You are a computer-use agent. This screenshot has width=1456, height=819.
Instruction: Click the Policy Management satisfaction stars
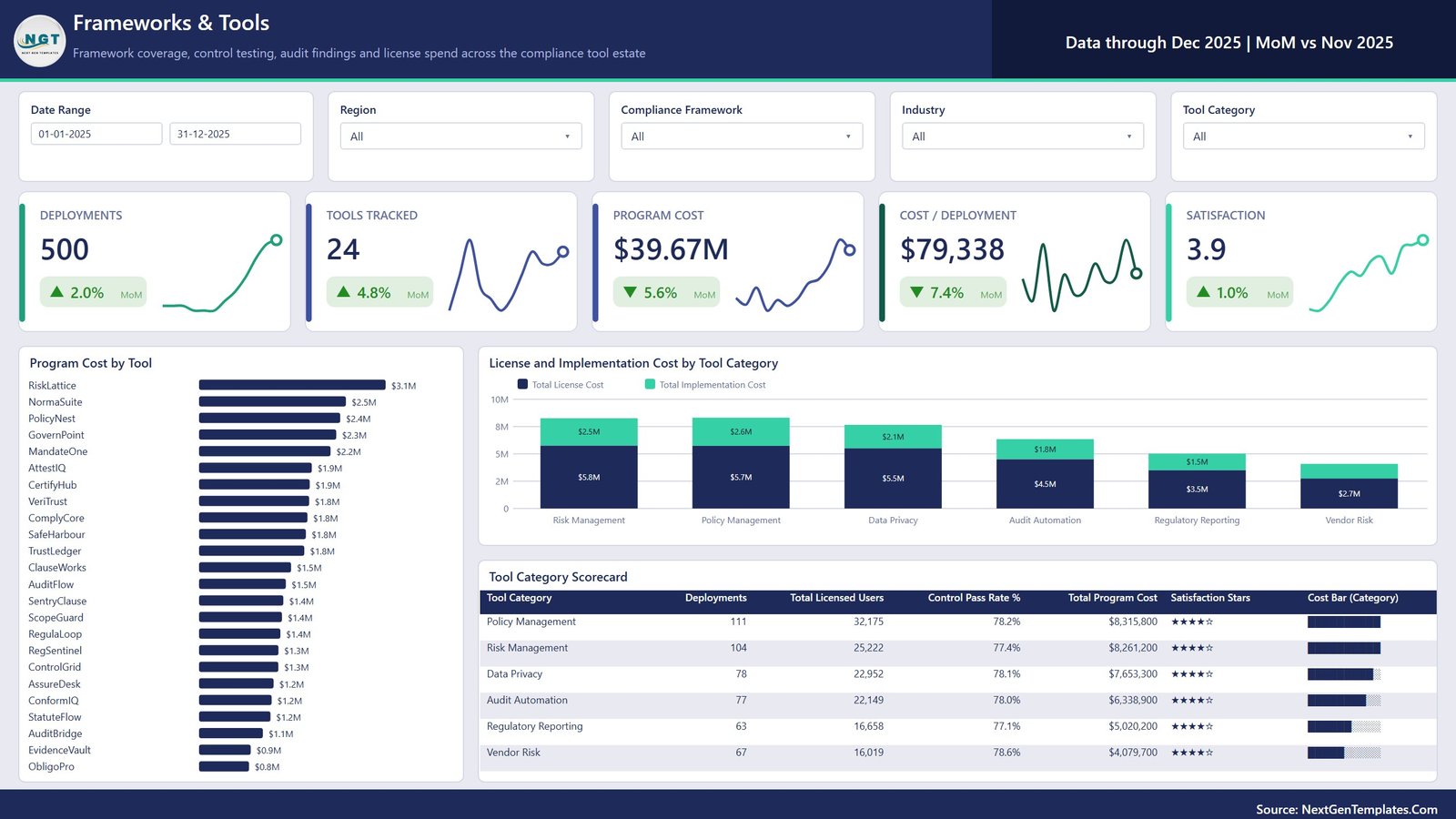coord(1192,622)
